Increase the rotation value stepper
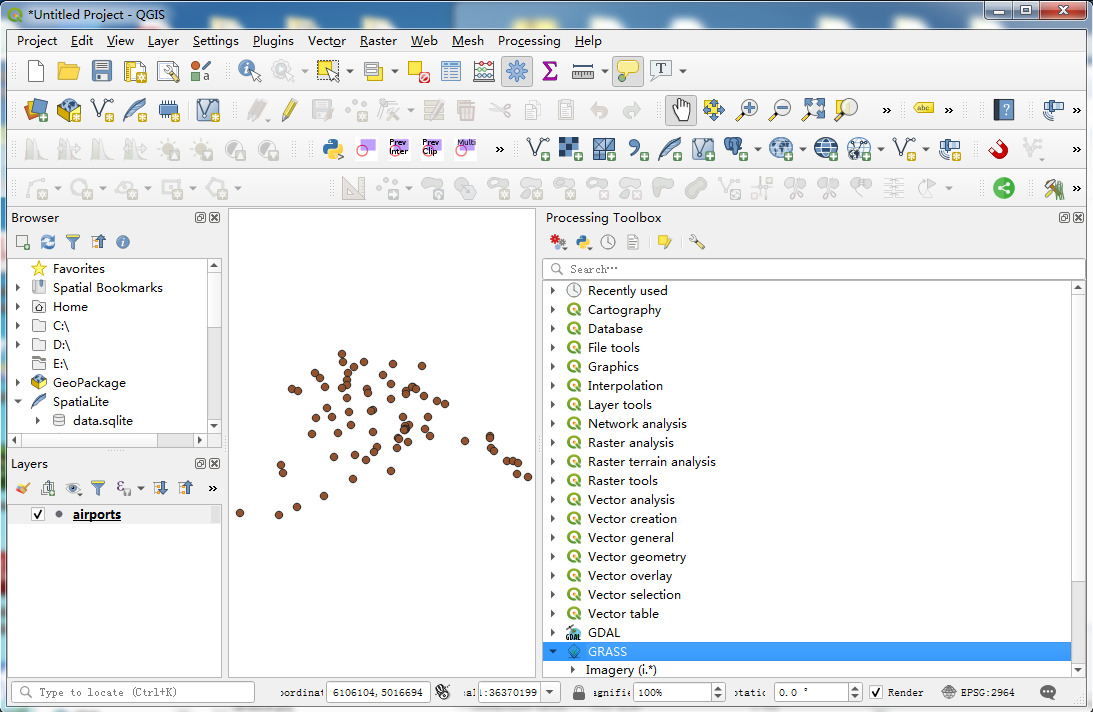1093x712 pixels. pyautogui.click(x=855, y=688)
